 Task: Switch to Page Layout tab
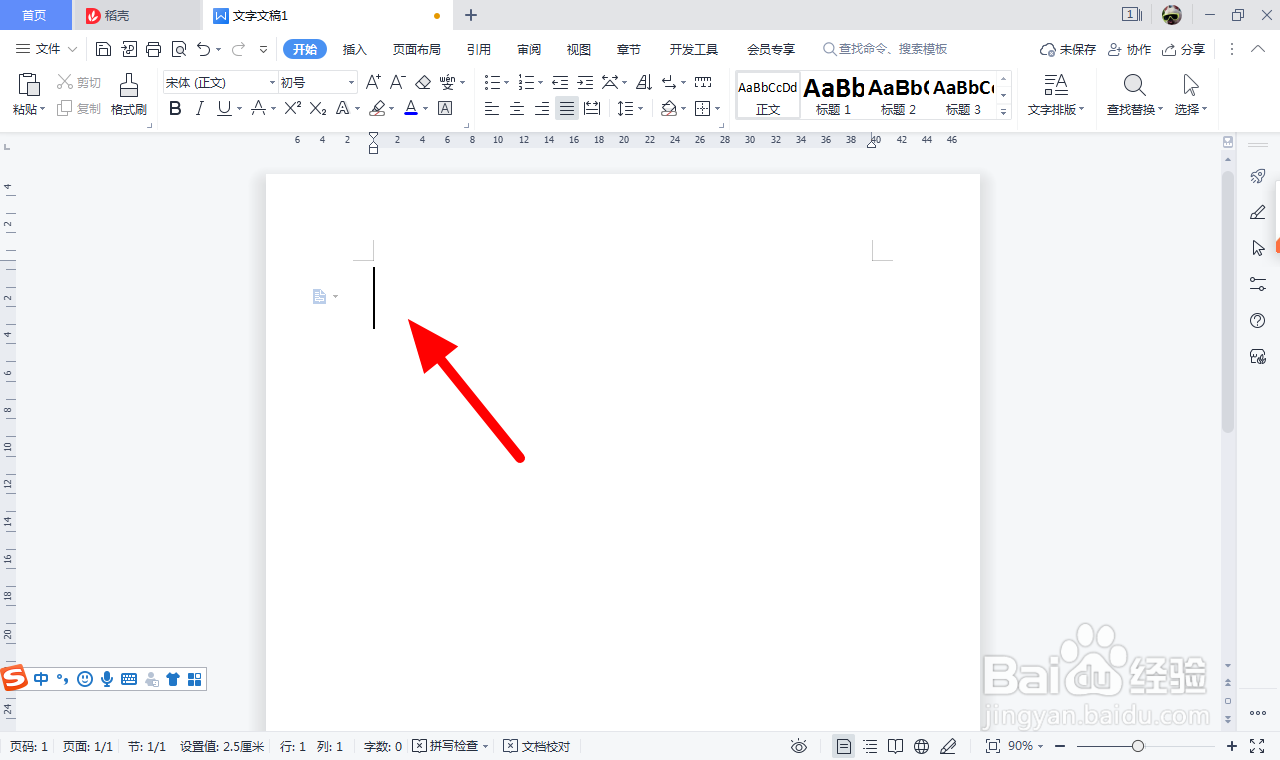(x=416, y=49)
